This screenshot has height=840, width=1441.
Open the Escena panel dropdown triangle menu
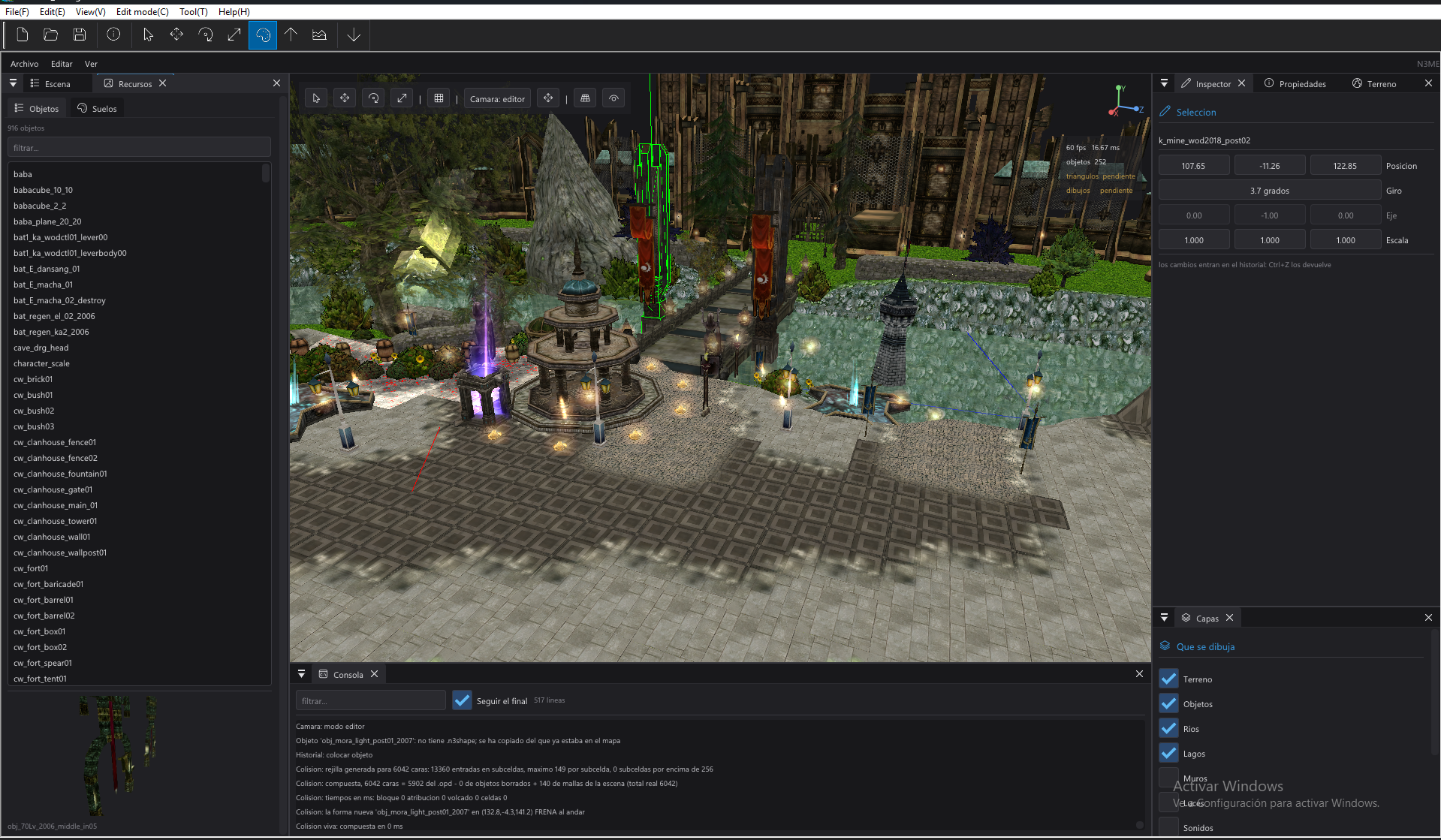[x=13, y=83]
